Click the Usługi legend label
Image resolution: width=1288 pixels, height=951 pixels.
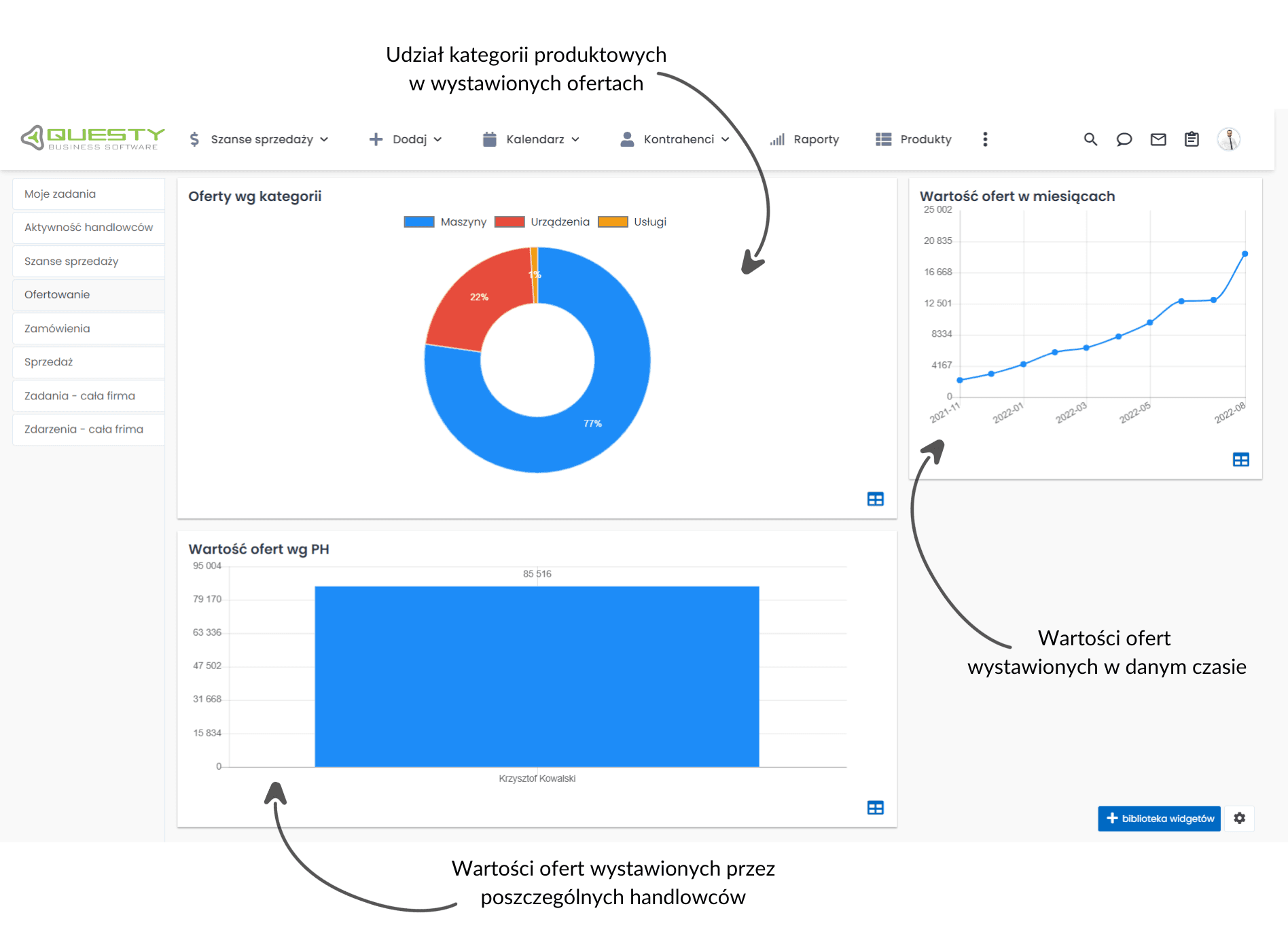[x=650, y=221]
